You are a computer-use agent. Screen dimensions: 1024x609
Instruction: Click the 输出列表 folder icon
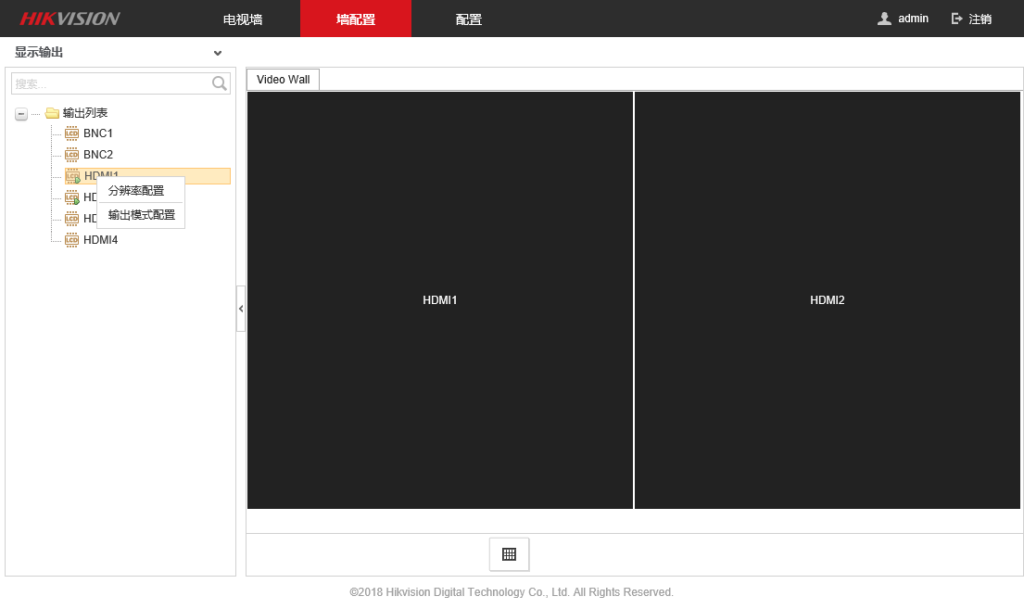[52, 113]
